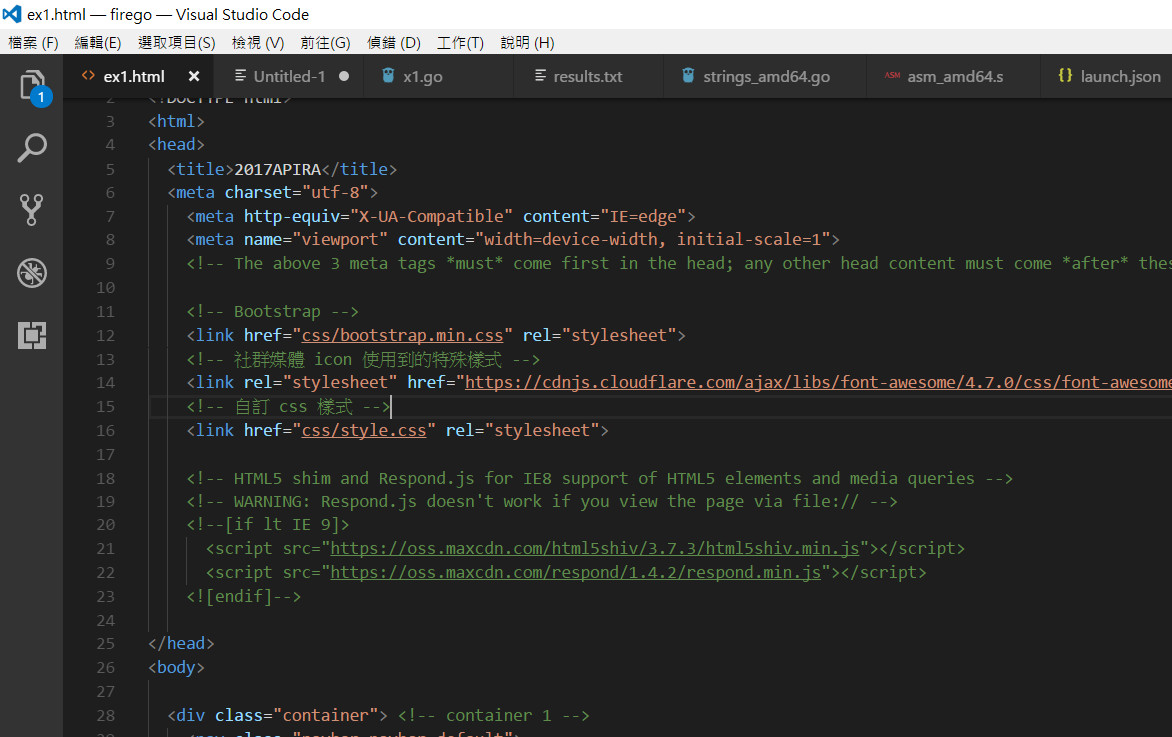Close the ex1.html tab
Image resolution: width=1172 pixels, height=737 pixels.
pyautogui.click(x=194, y=76)
